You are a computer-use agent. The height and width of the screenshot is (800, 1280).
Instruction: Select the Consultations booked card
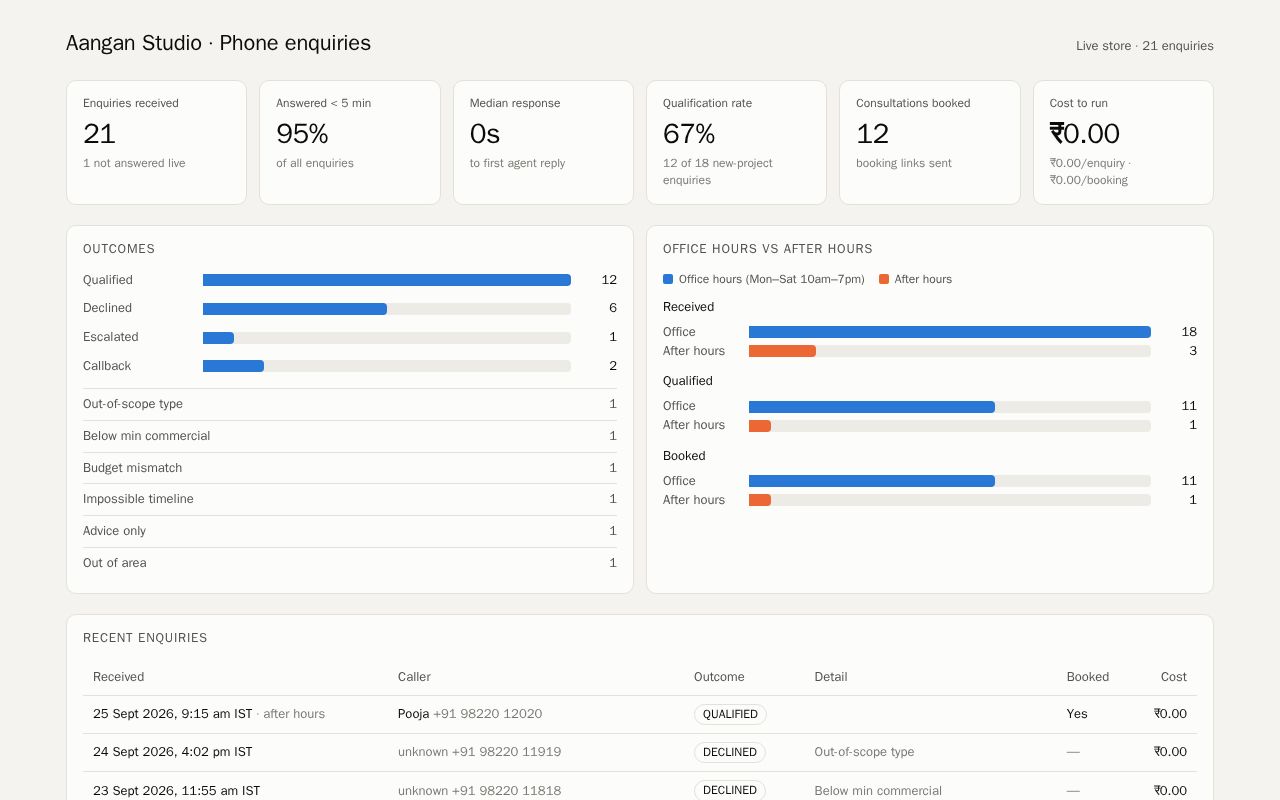point(930,142)
